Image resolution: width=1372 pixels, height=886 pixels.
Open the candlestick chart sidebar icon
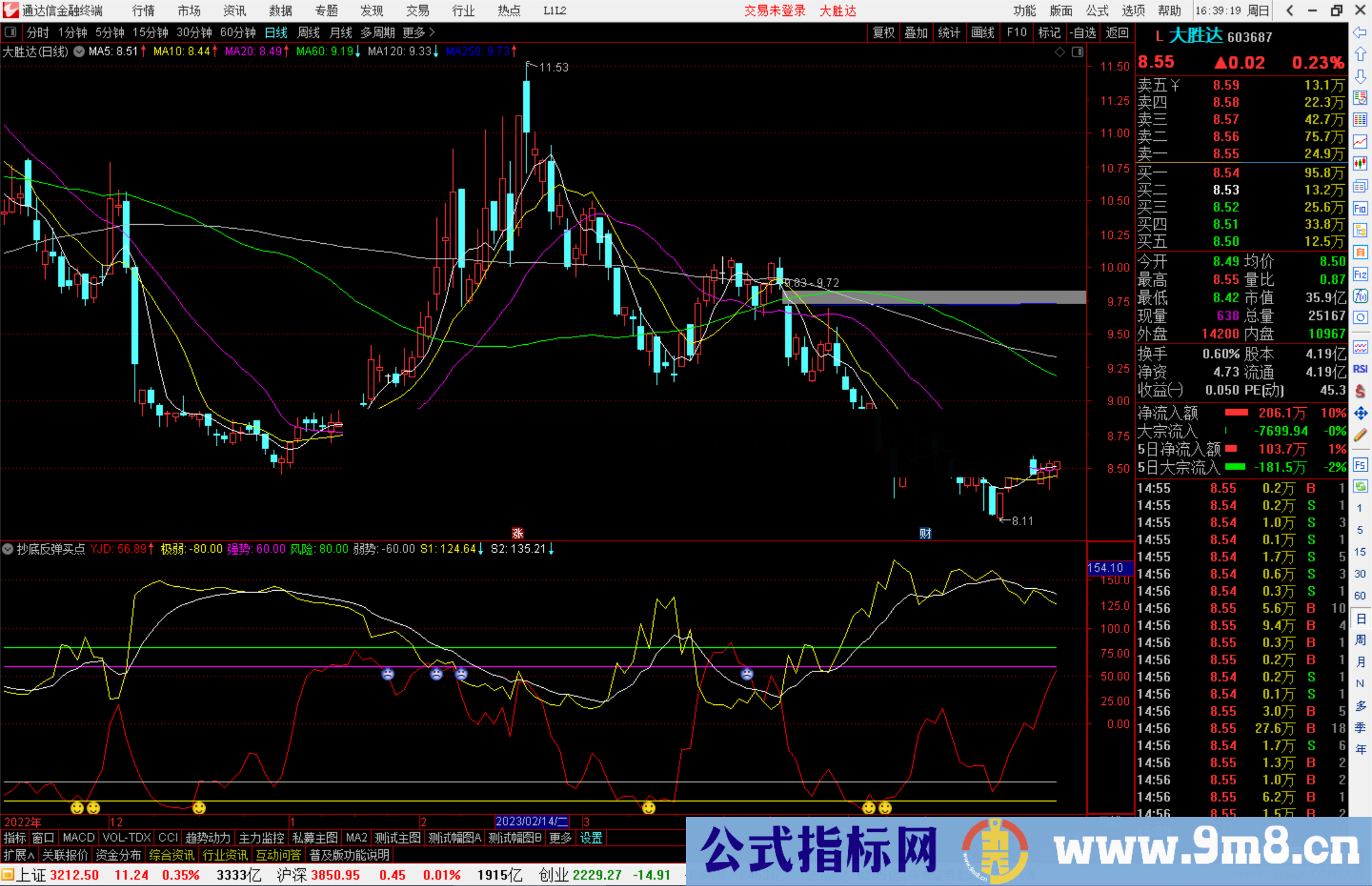(1360, 164)
